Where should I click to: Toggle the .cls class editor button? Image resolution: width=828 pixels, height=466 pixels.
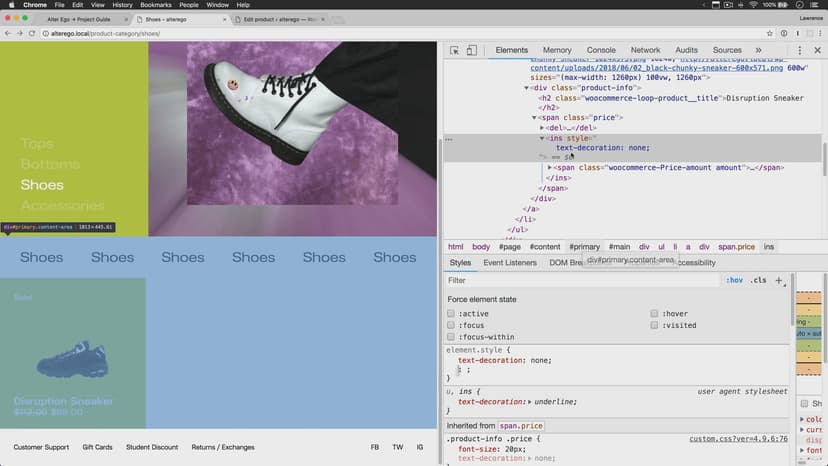pyautogui.click(x=759, y=281)
